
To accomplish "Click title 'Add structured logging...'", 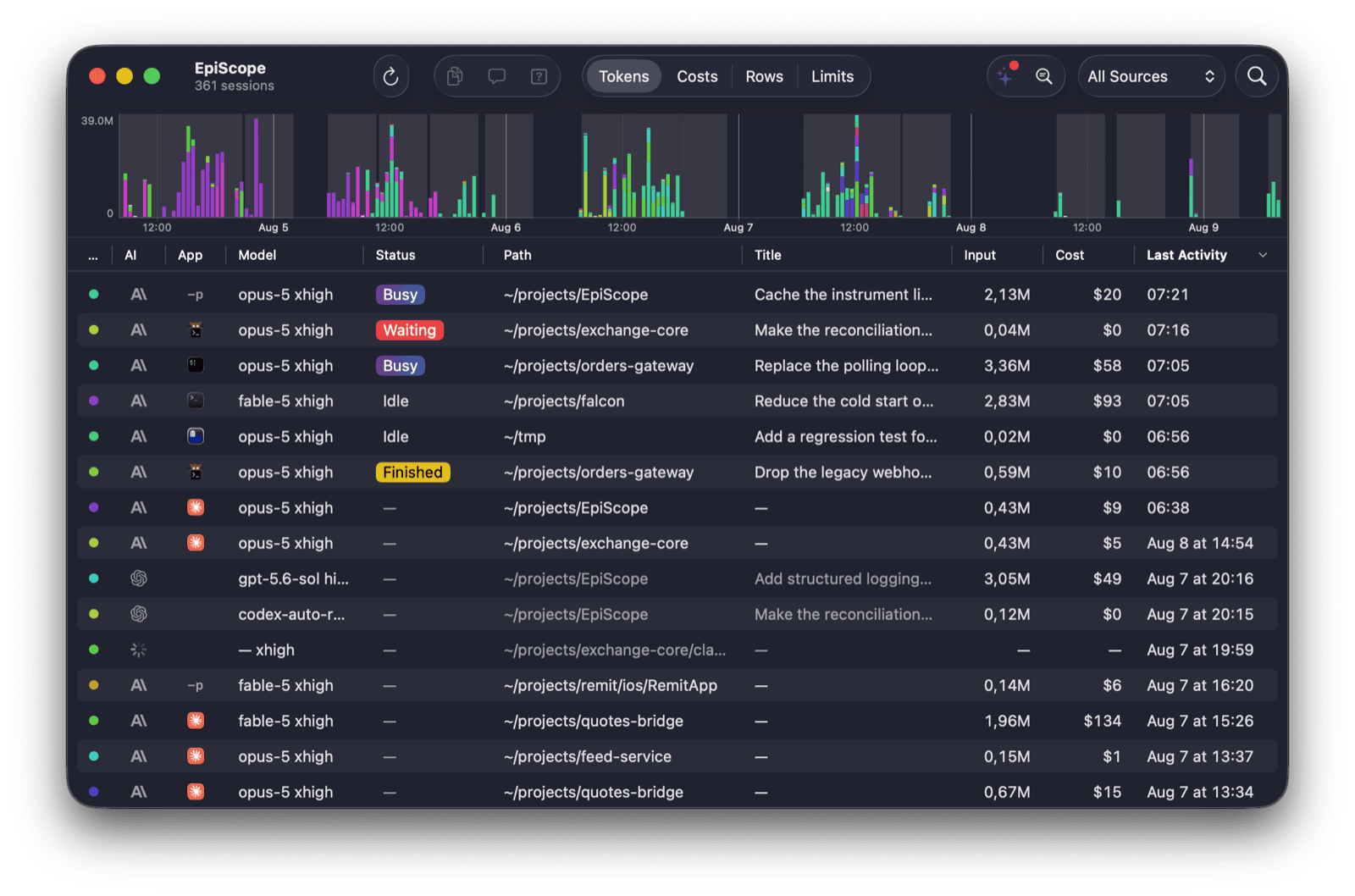I will tap(843, 579).
